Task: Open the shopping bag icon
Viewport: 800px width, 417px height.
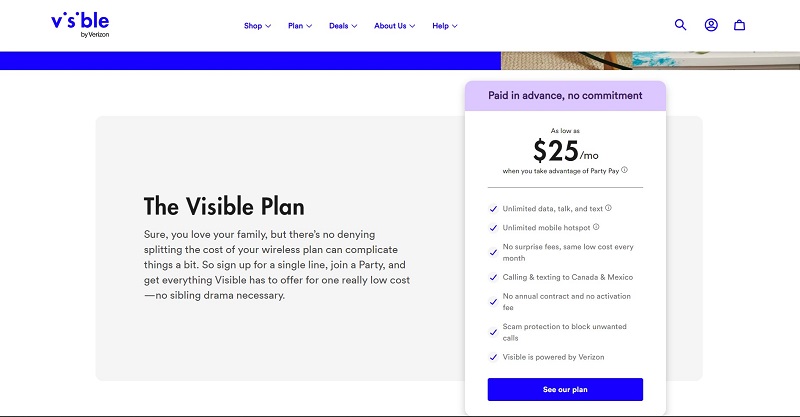Action: coord(740,25)
